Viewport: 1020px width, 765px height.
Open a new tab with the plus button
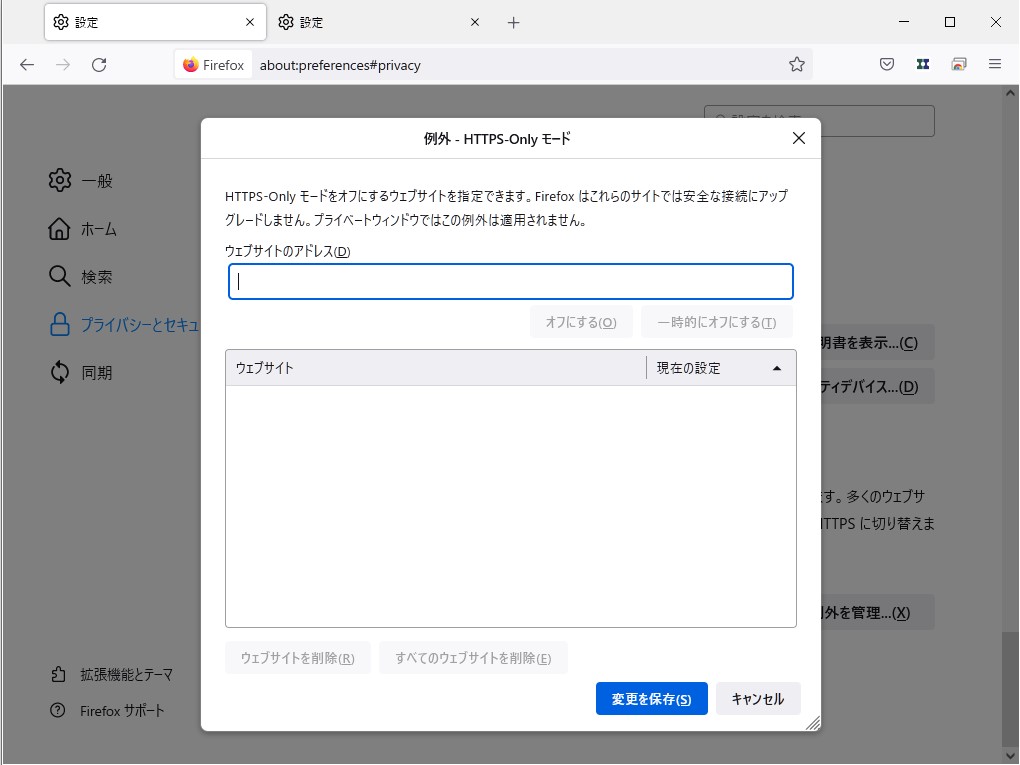coord(513,21)
